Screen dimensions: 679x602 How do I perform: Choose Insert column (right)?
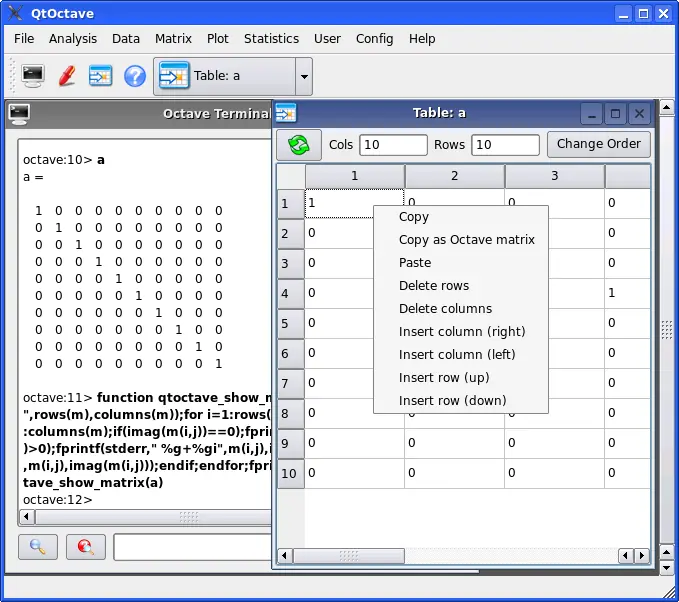pyautogui.click(x=461, y=332)
